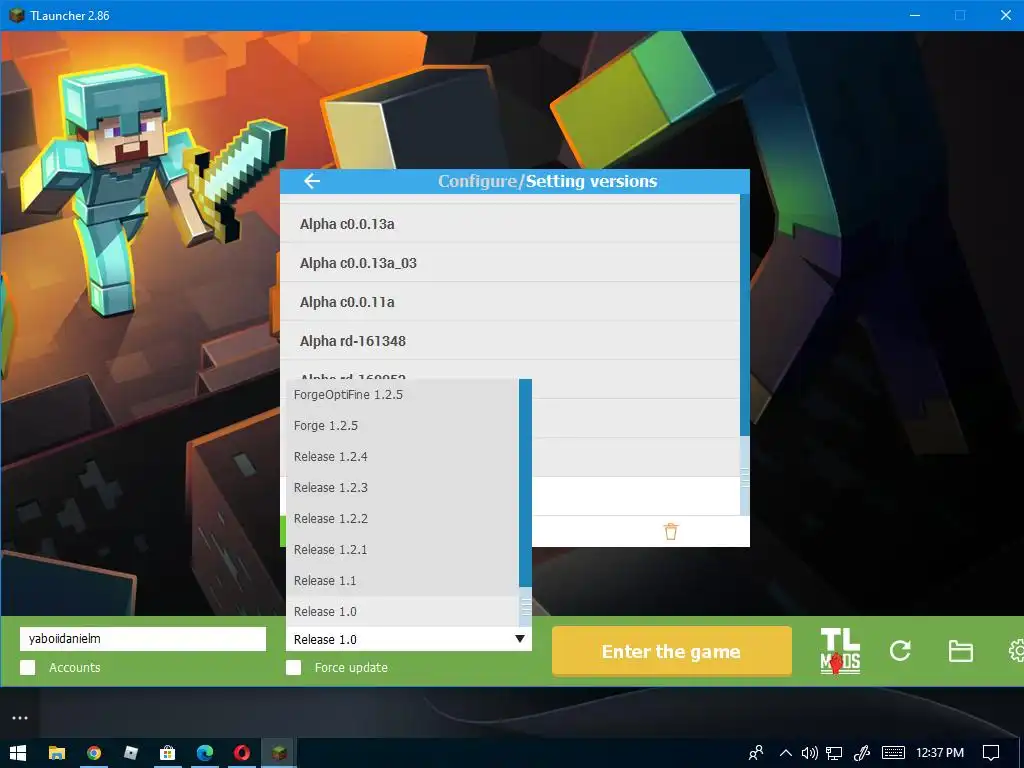Enable the Force update checkbox

(294, 667)
